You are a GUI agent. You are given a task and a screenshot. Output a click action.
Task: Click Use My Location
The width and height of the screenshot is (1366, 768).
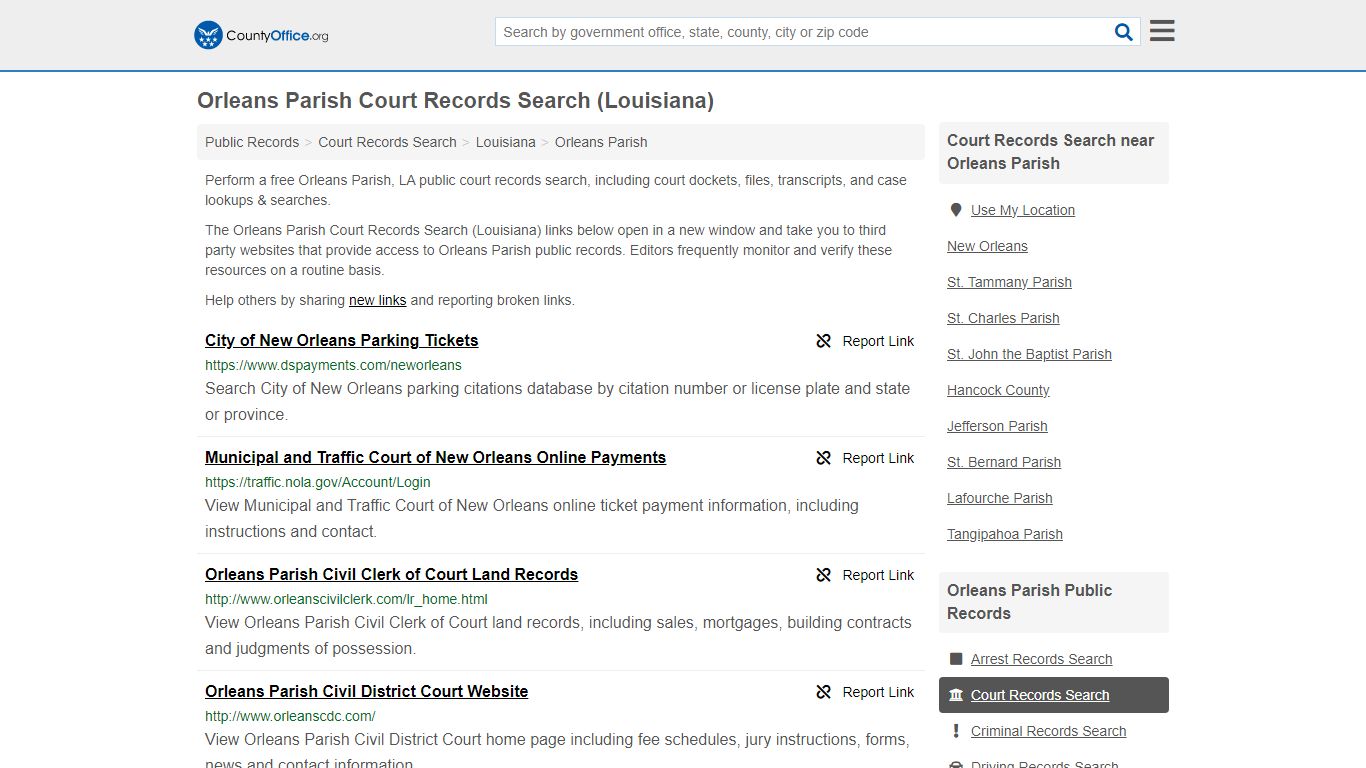[1023, 210]
